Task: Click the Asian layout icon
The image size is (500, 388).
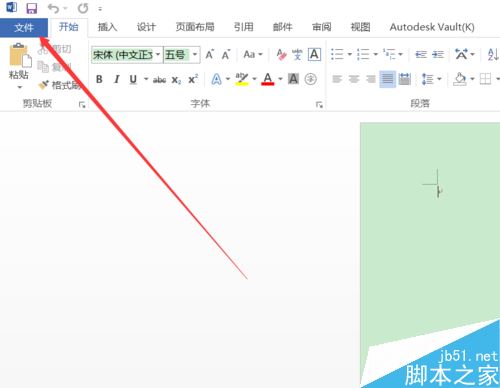Action: (461, 54)
